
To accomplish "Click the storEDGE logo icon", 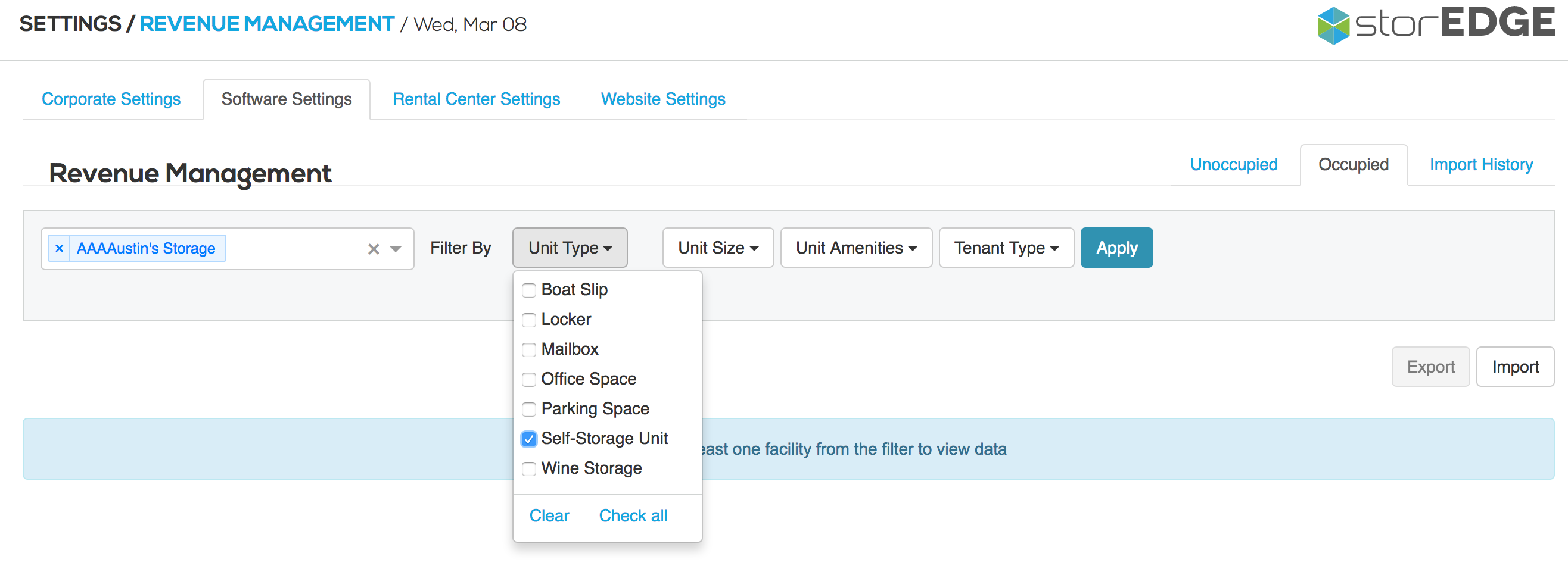I will point(1333,26).
